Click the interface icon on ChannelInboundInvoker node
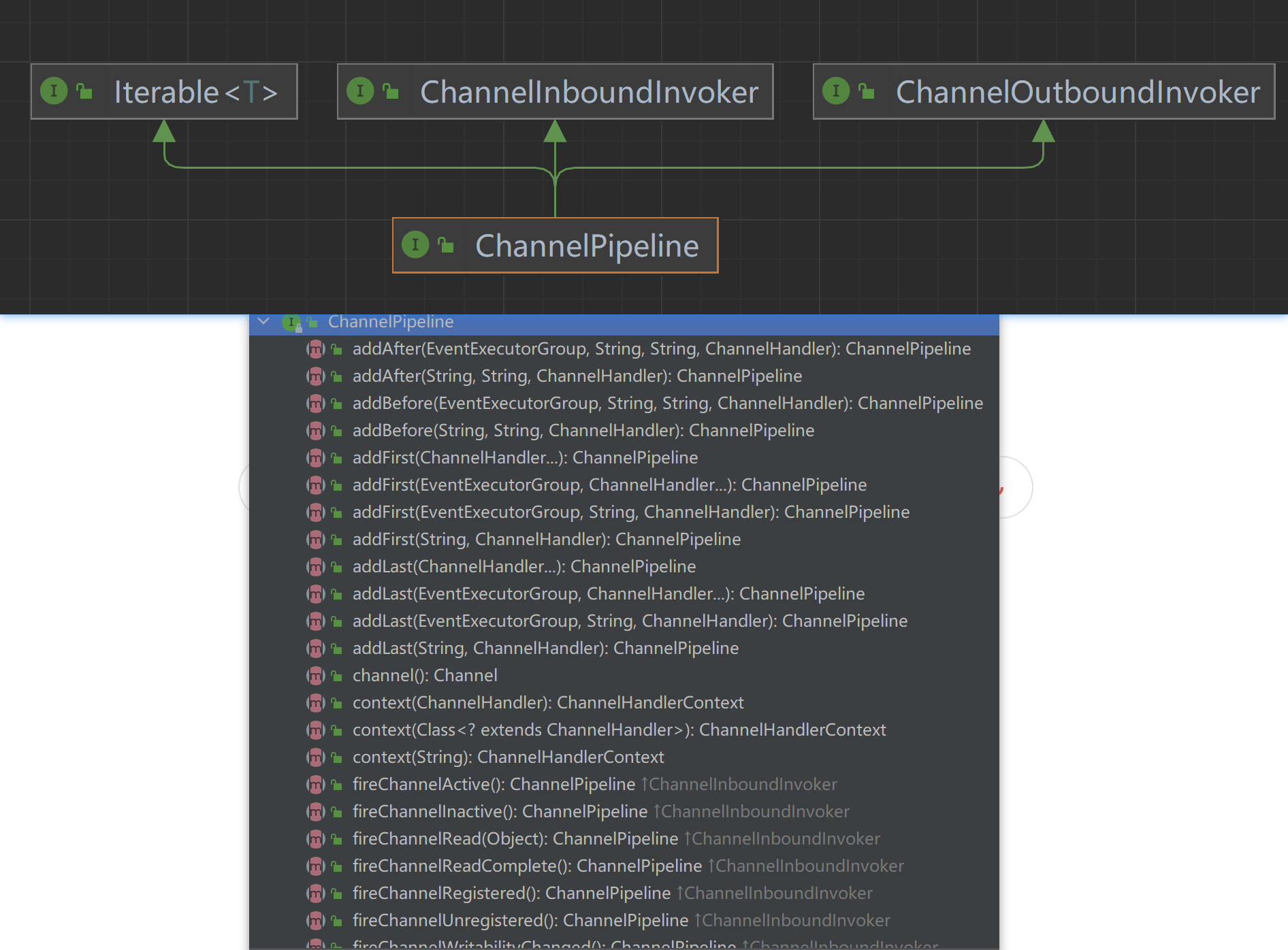 click(x=360, y=91)
